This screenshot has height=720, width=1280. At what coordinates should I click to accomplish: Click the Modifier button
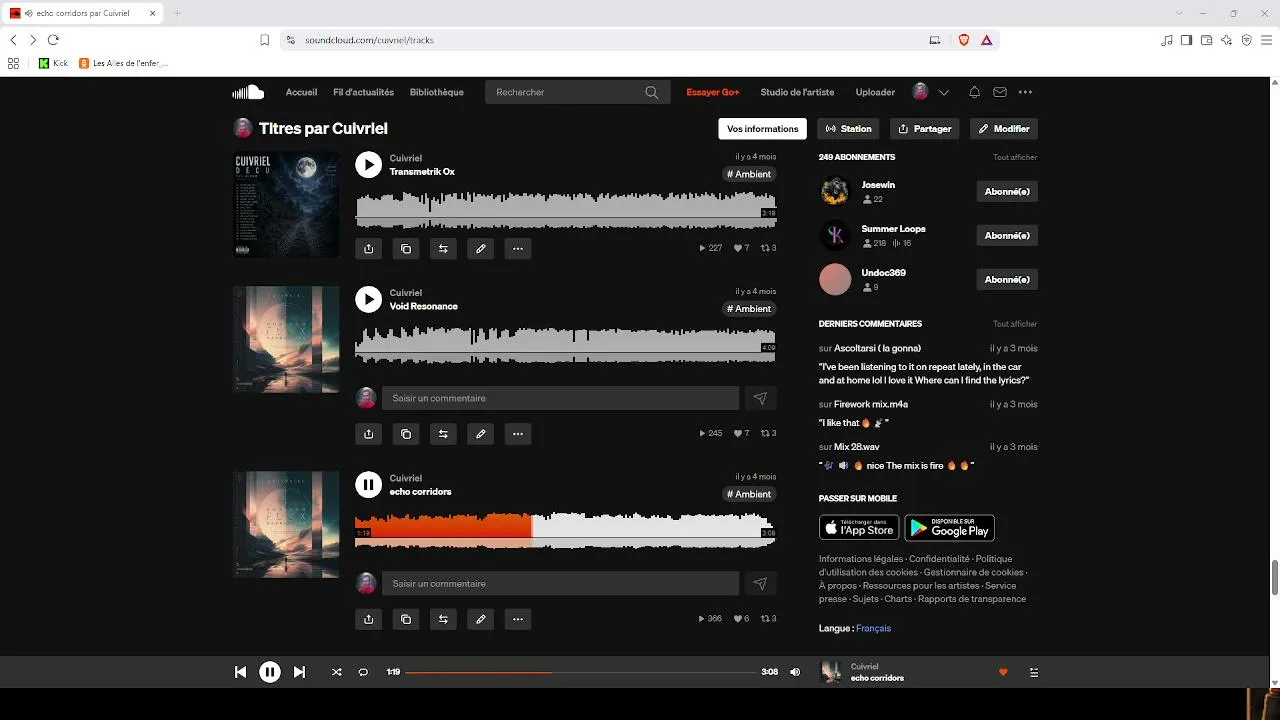click(1004, 129)
